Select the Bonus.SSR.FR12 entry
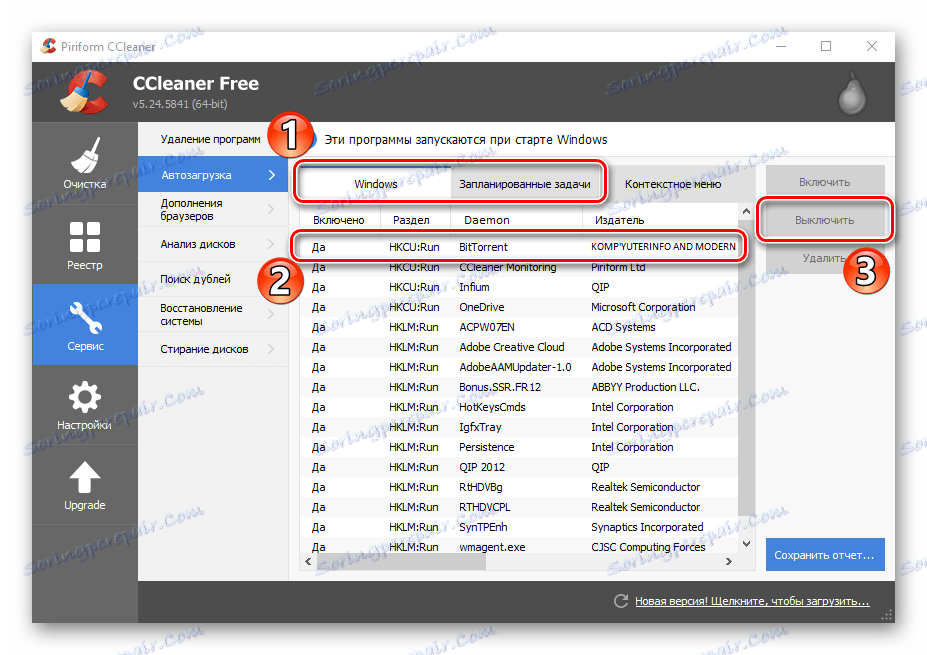927x655 pixels. (519, 387)
